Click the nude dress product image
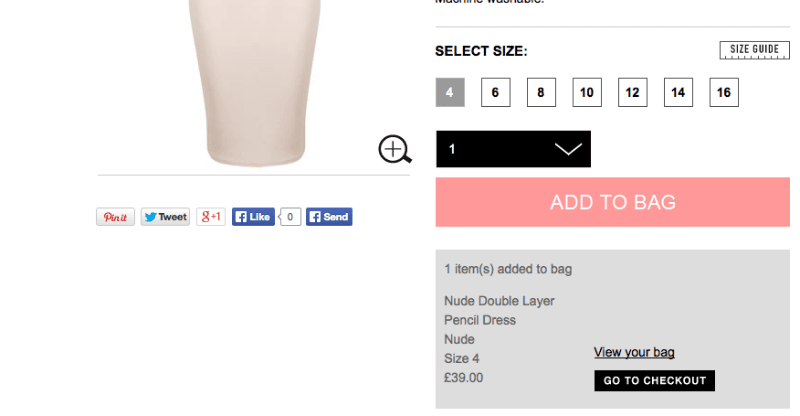The width and height of the screenshot is (800, 416). pos(254,80)
